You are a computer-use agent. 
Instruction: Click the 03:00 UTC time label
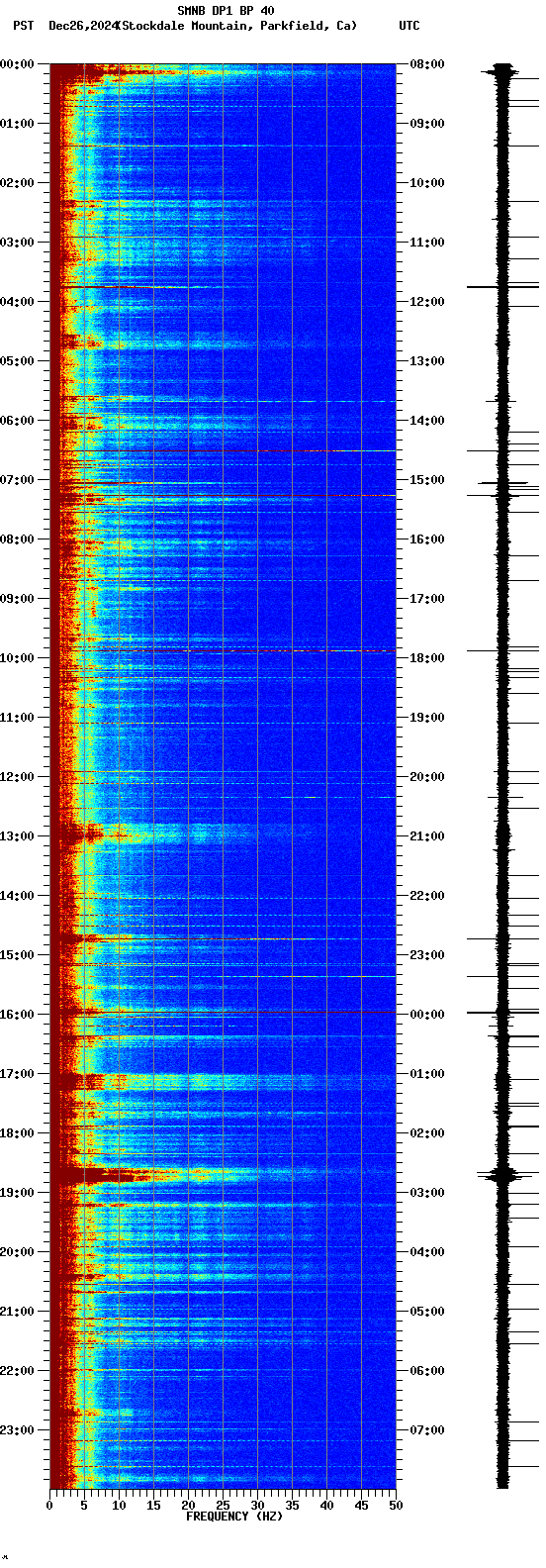[426, 1193]
